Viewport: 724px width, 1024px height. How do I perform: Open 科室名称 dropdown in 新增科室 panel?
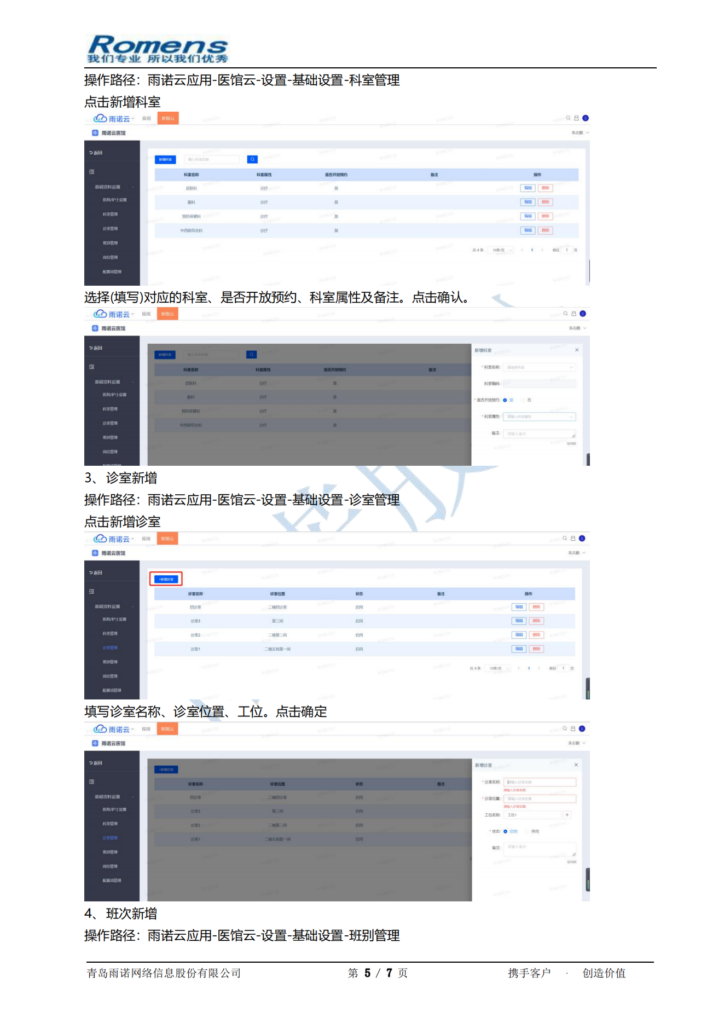[x=539, y=367]
